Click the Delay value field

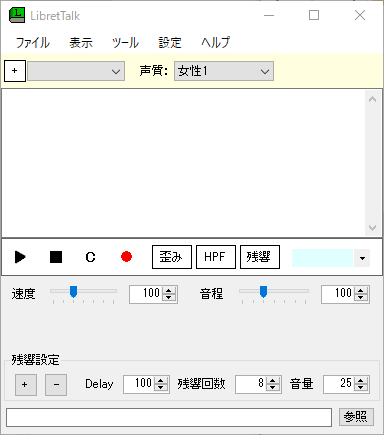(139, 384)
